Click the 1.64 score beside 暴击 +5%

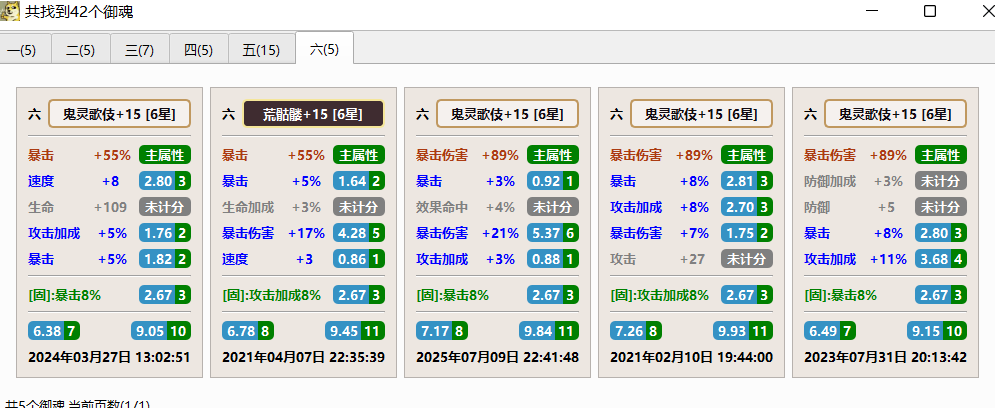pos(359,181)
